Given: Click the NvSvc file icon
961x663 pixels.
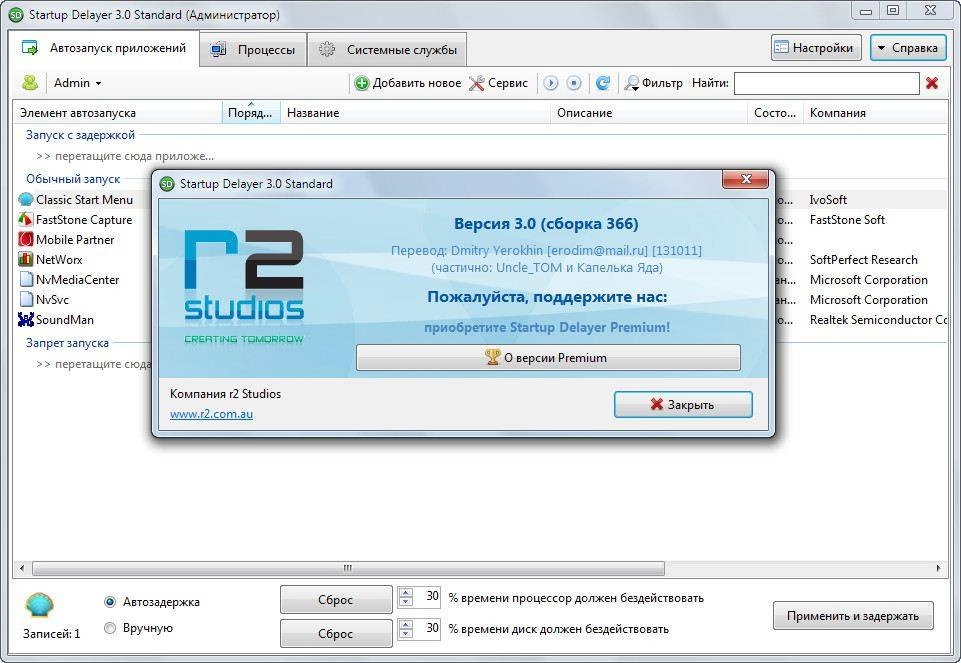Looking at the screenshot, I should pos(26,300).
